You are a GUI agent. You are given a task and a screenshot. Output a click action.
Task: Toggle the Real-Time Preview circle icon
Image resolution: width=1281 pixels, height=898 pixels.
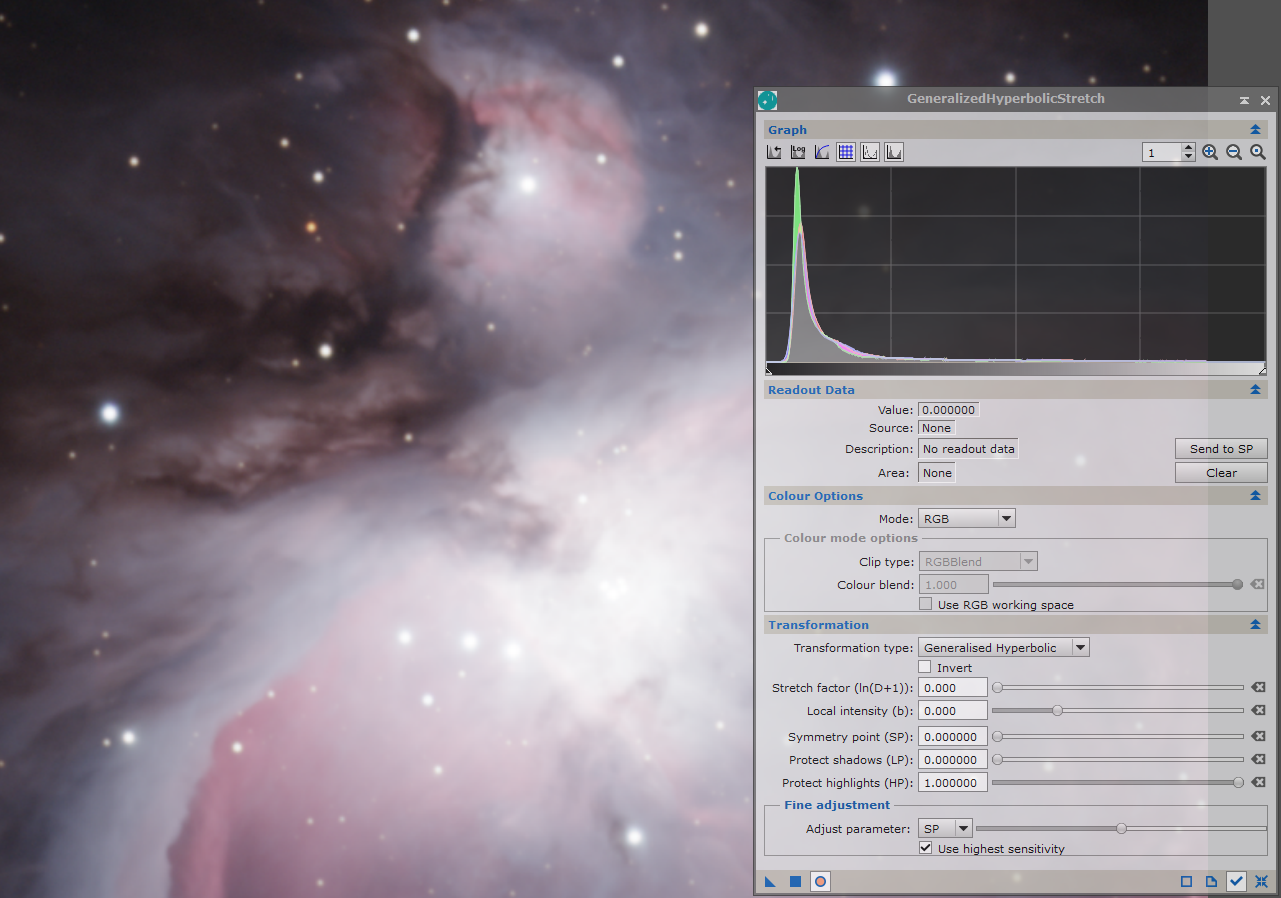(820, 881)
